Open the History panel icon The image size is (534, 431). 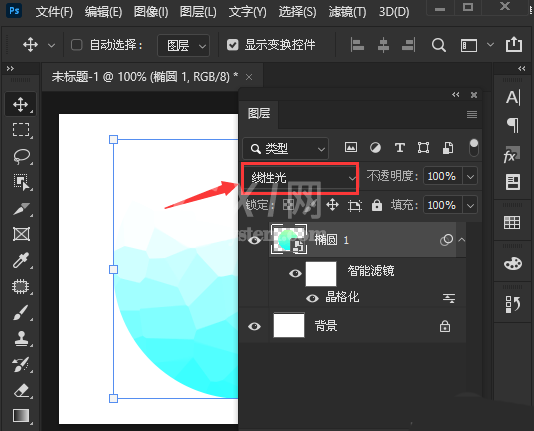(x=513, y=304)
